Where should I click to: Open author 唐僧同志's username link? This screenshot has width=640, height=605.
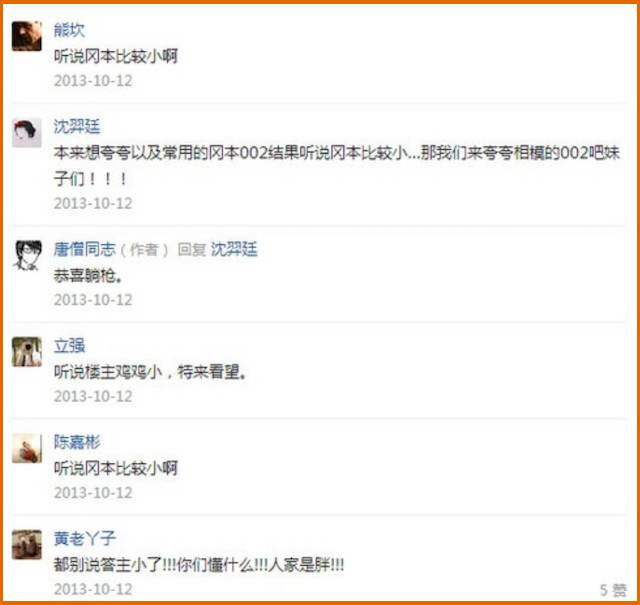[84, 249]
